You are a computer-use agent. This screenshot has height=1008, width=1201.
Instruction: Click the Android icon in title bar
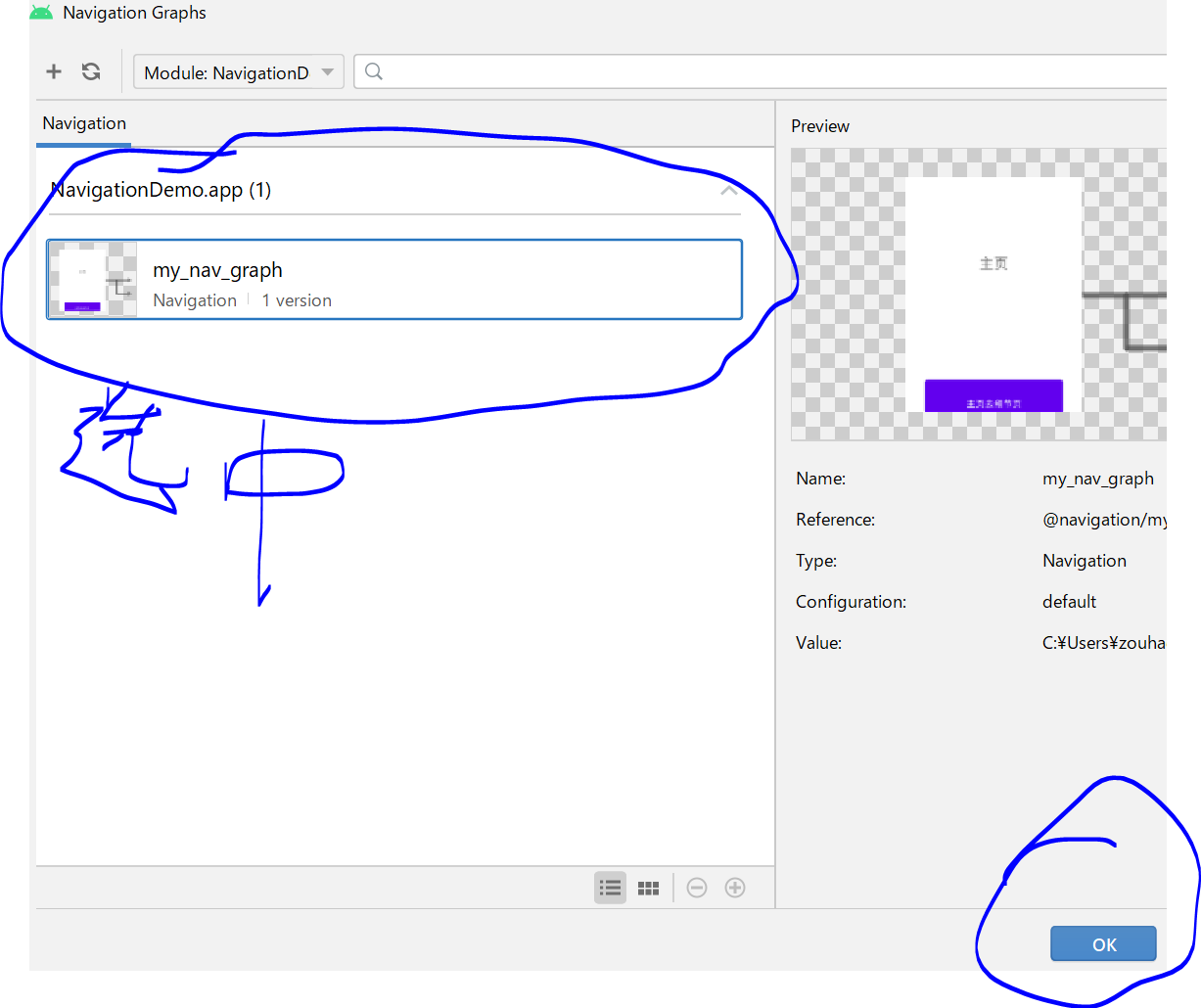pyautogui.click(x=41, y=13)
